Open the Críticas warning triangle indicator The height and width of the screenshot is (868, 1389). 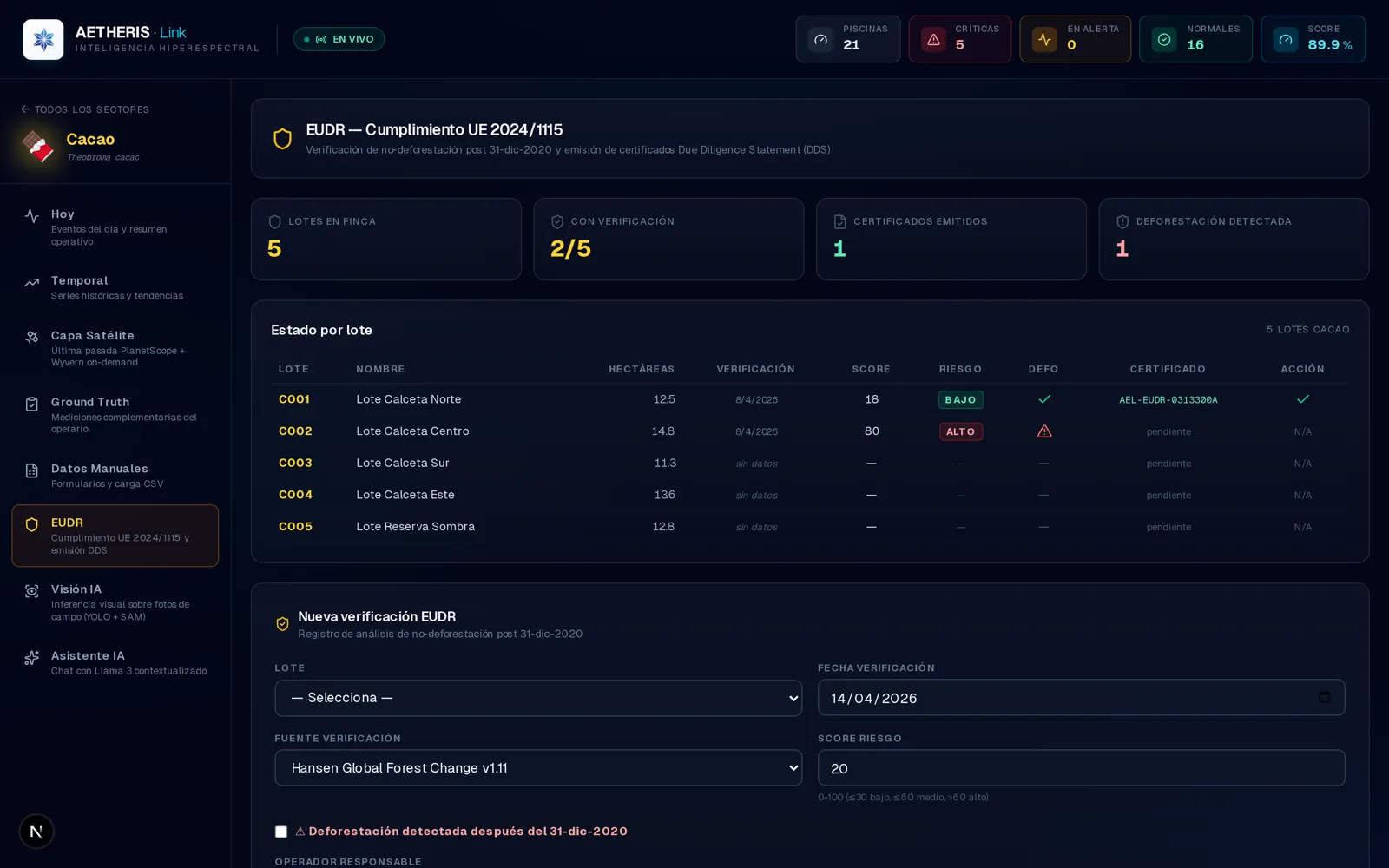(933, 39)
